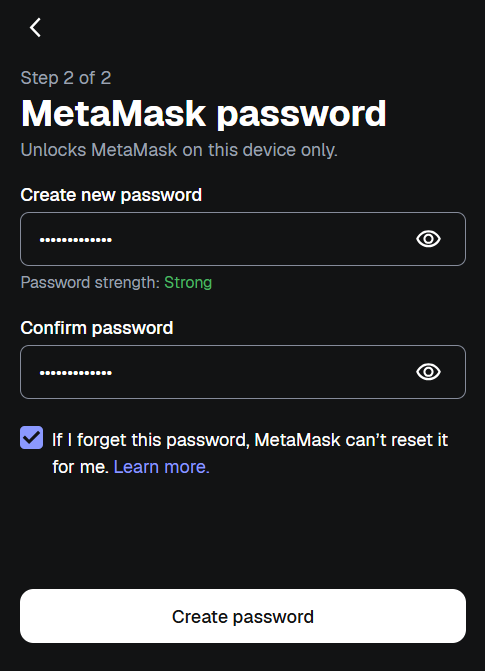
Task: Click the MetaMask password heading
Action: click(204, 114)
